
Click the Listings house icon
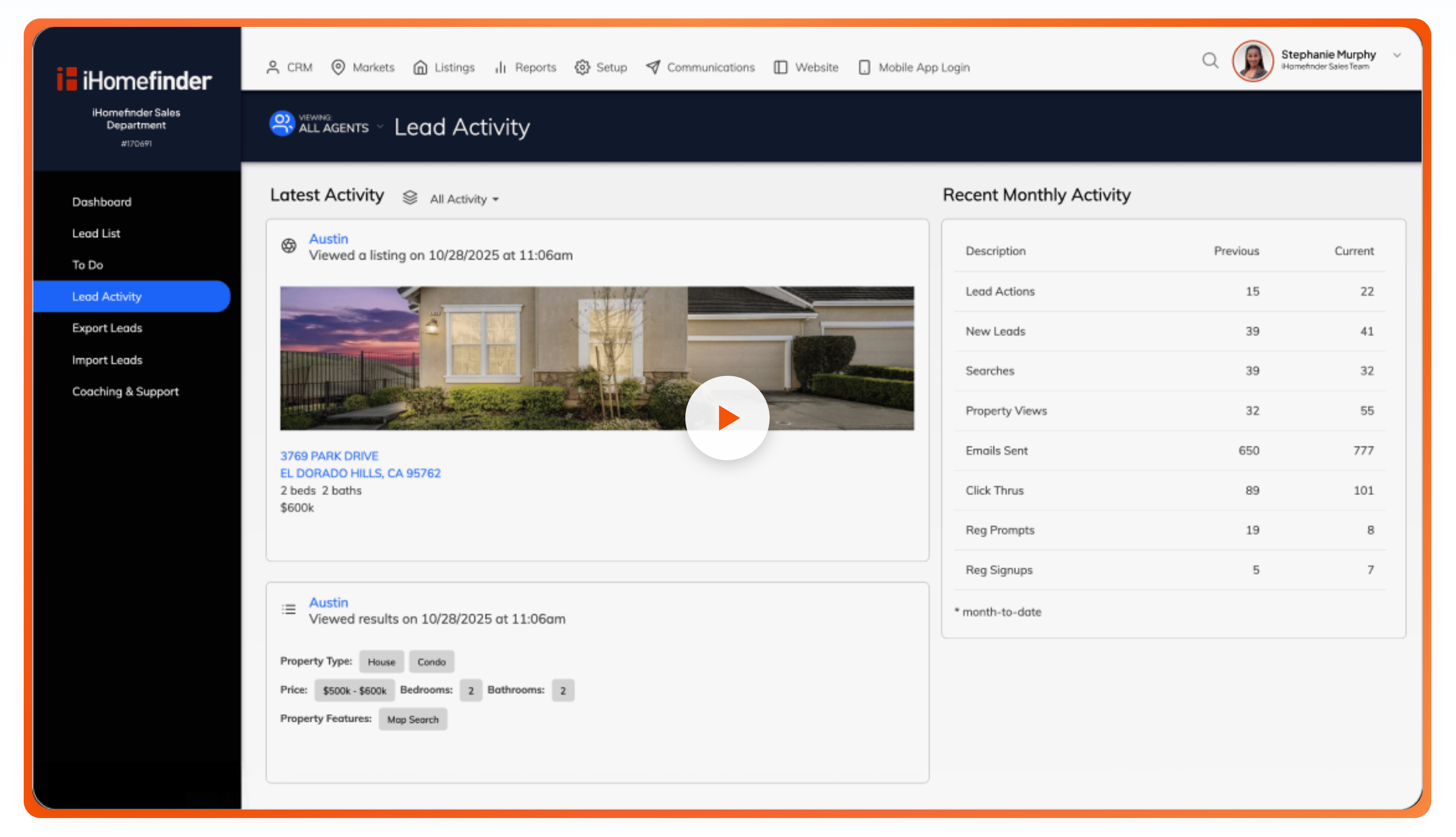pos(420,67)
